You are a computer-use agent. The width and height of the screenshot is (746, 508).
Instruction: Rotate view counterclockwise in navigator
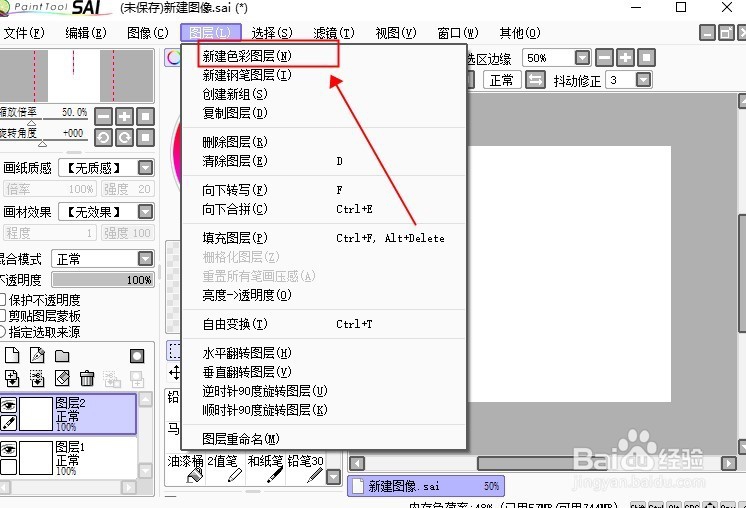103,138
